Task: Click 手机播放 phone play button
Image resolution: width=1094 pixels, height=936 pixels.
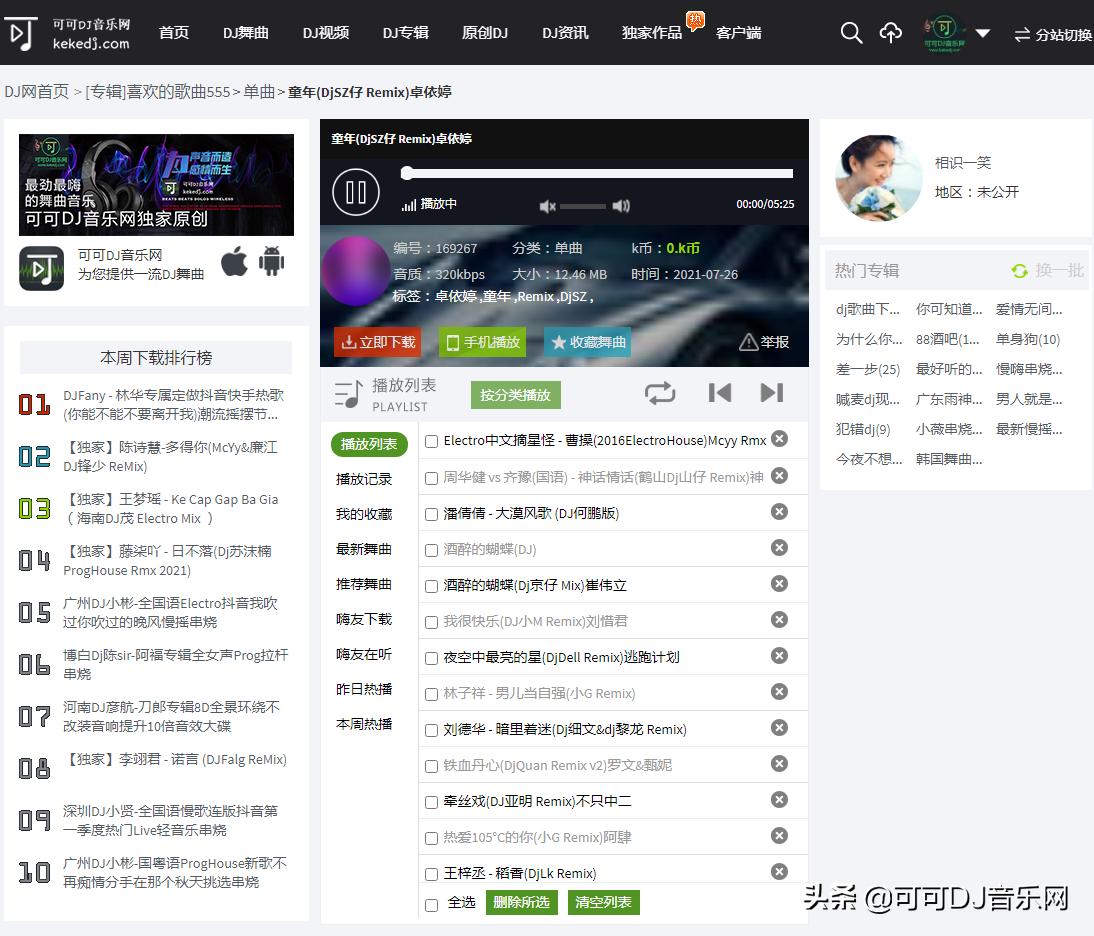Action: [x=483, y=342]
